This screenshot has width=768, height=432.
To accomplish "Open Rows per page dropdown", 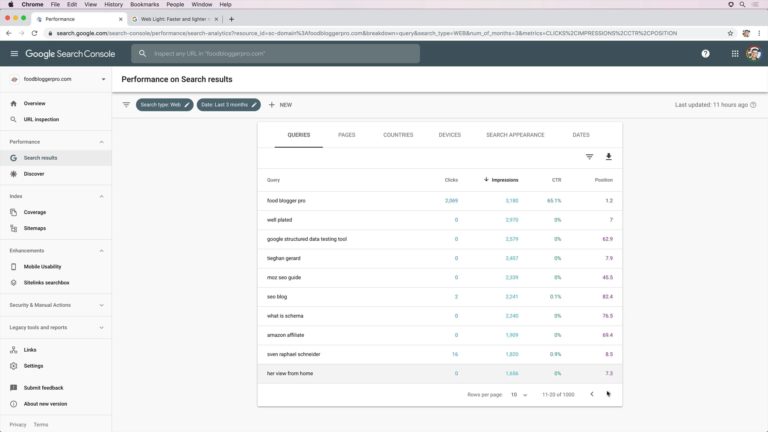I will (519, 395).
